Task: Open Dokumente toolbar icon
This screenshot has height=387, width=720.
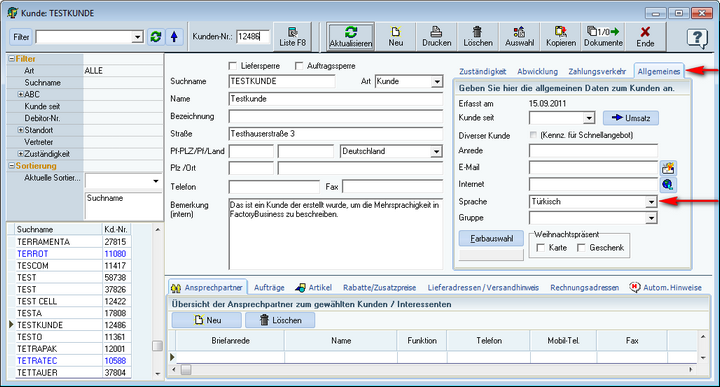Action: point(603,36)
